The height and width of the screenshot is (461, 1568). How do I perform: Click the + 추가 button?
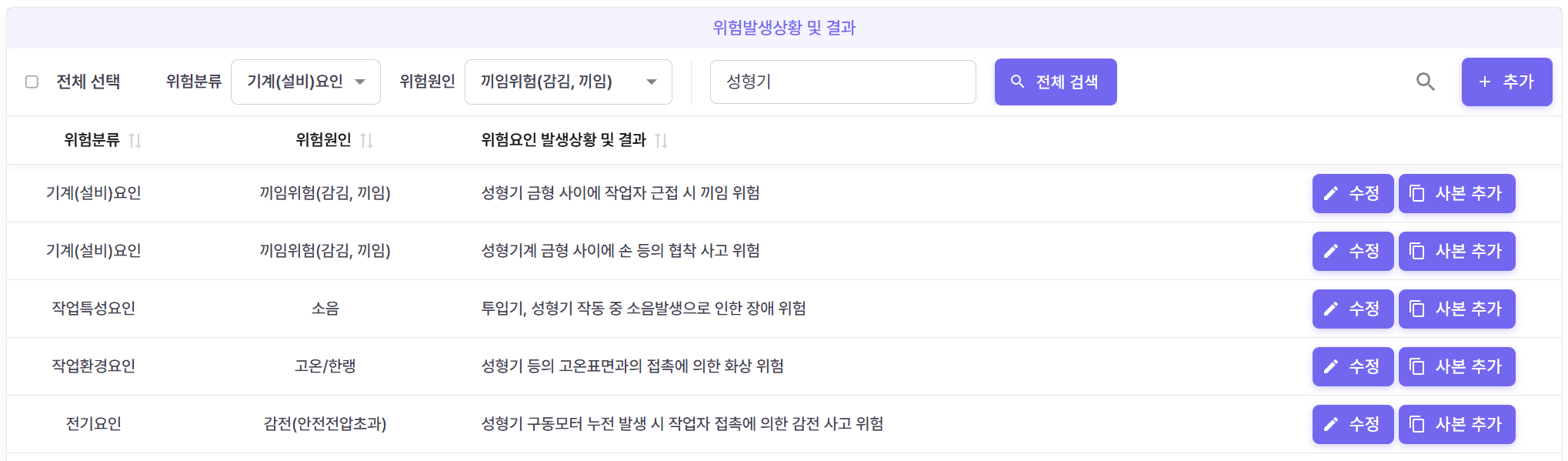pyautogui.click(x=1506, y=82)
